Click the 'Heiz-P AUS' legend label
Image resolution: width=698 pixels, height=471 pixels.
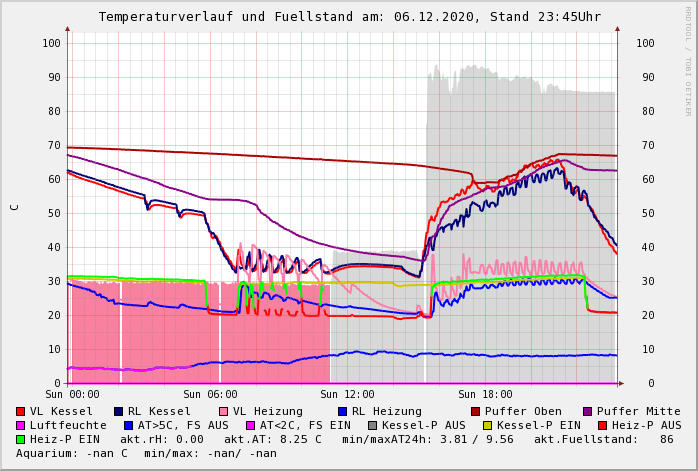[647, 426]
